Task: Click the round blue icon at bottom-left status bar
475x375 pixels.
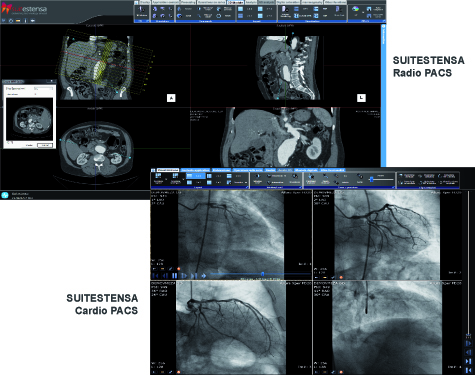Action: (x=5, y=195)
